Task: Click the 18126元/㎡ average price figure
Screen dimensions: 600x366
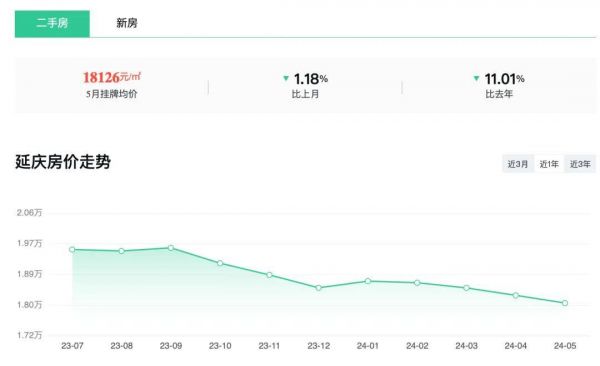Action: pyautogui.click(x=112, y=77)
